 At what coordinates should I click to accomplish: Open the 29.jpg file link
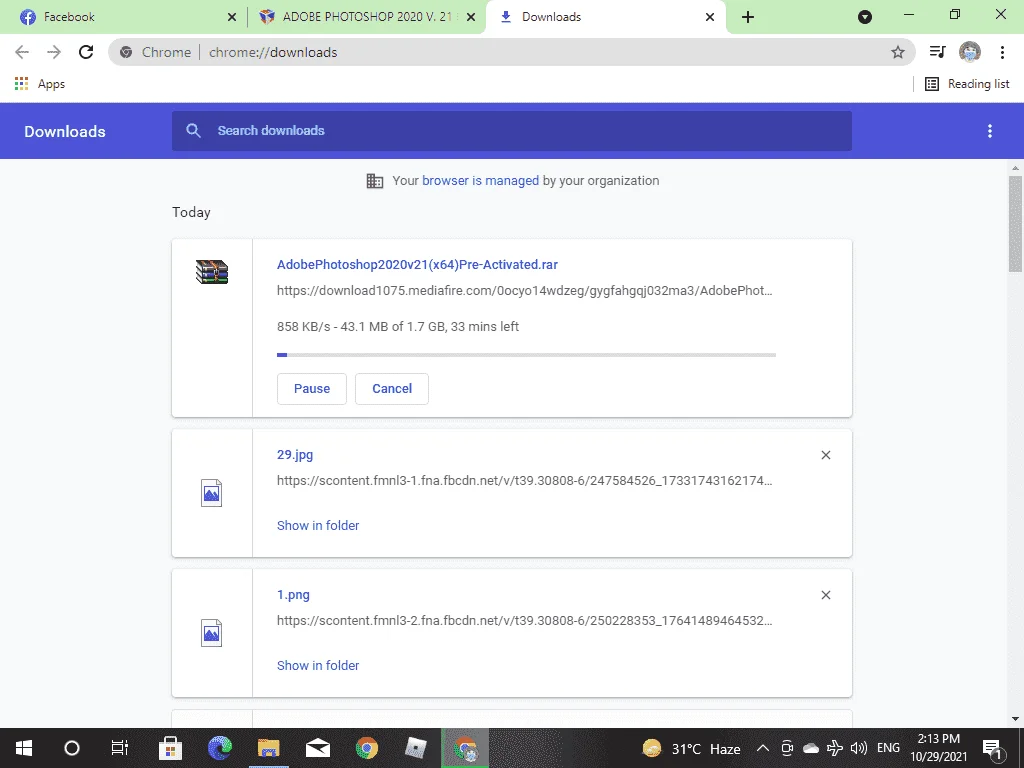pyautogui.click(x=295, y=455)
